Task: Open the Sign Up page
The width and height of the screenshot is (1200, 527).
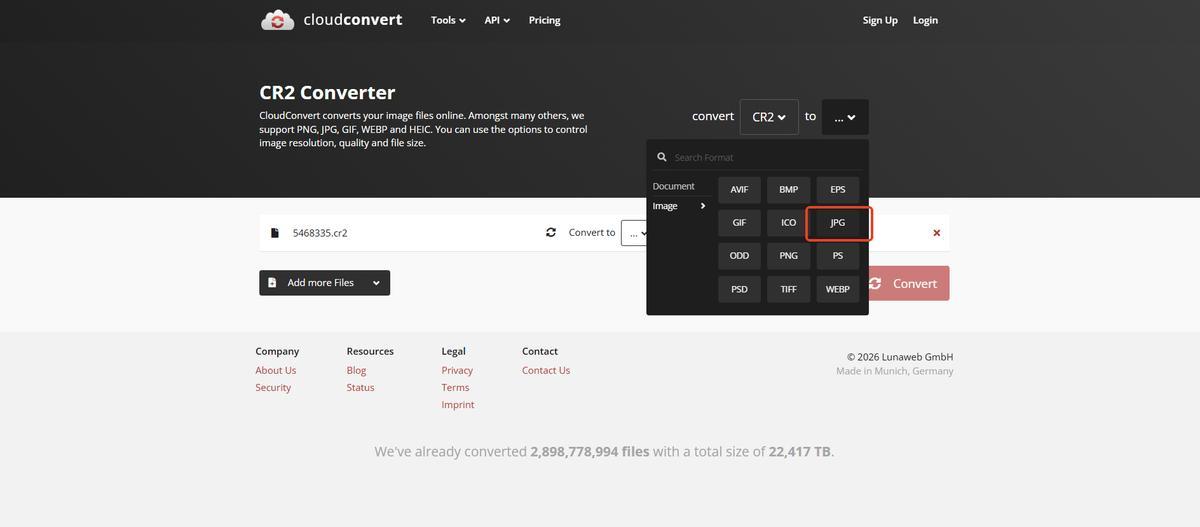Action: pyautogui.click(x=880, y=20)
